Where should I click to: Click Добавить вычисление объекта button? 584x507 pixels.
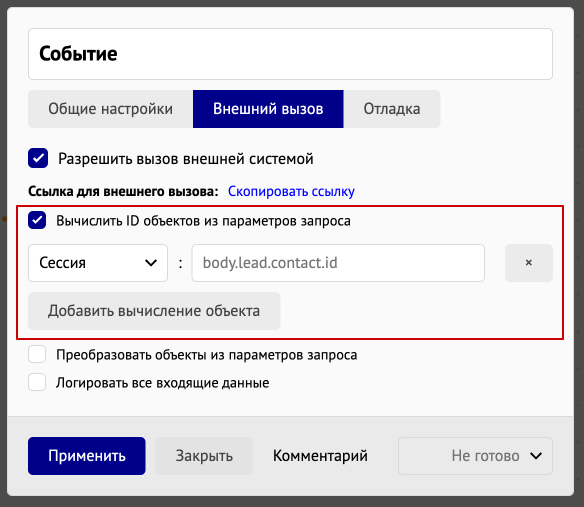[154, 311]
